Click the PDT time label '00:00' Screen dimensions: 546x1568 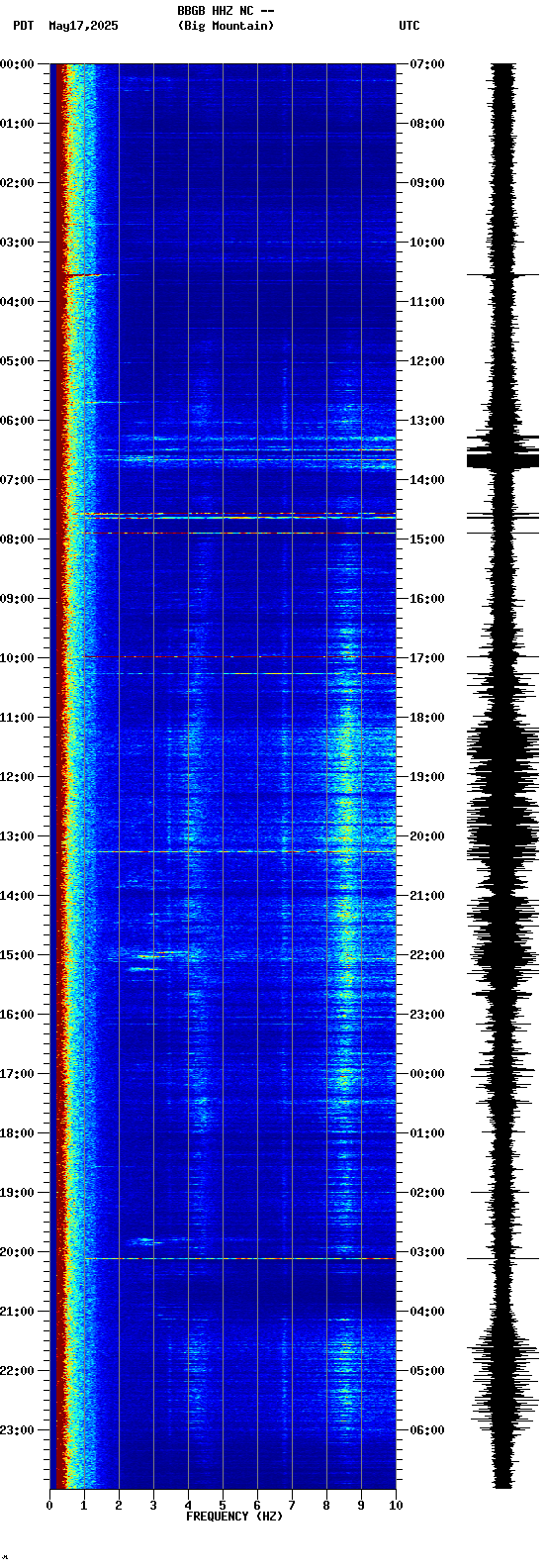(18, 64)
